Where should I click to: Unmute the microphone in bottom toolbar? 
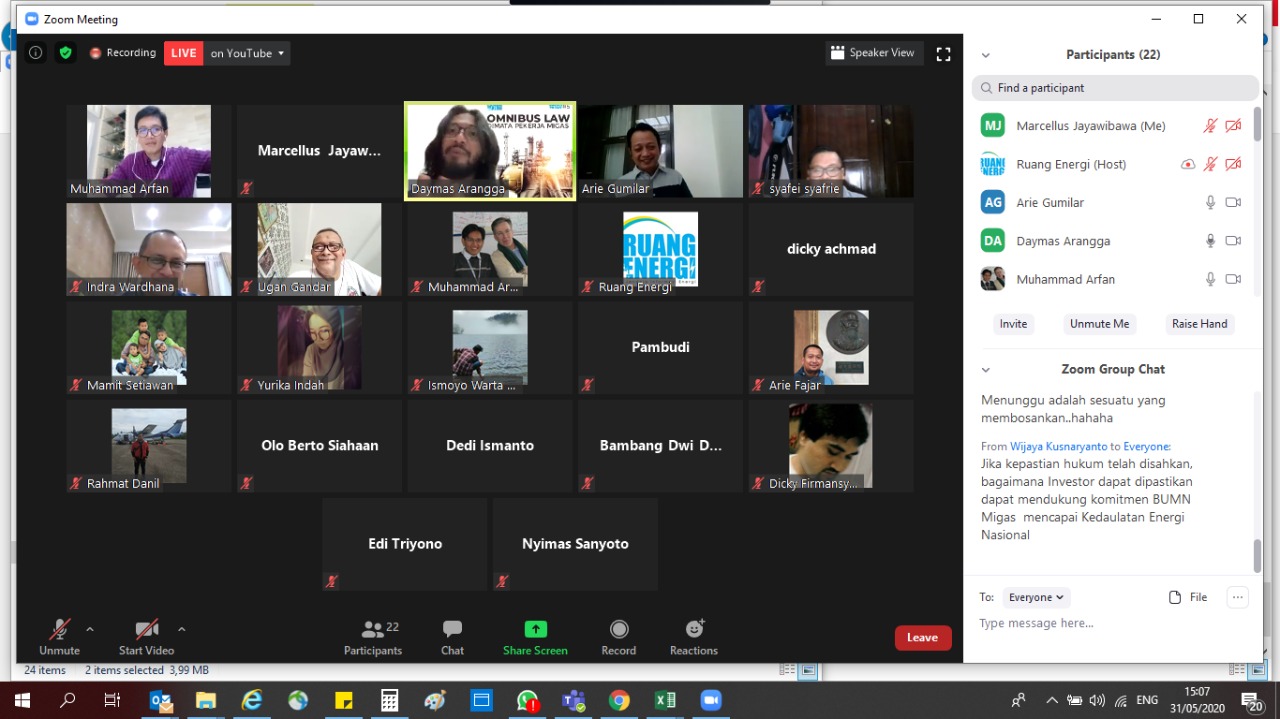pos(59,630)
